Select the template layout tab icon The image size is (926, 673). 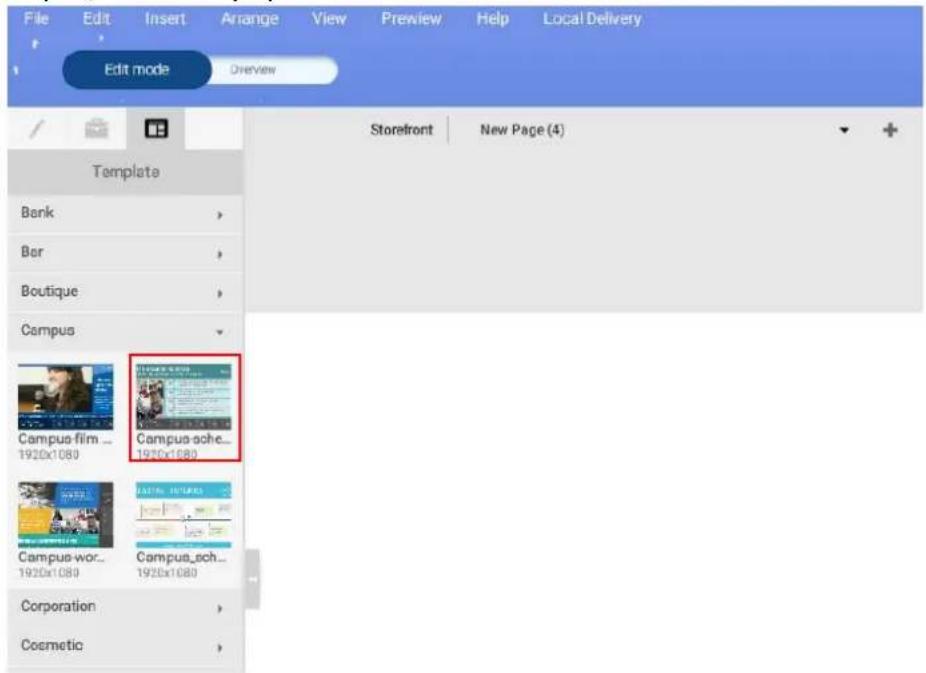point(156,129)
